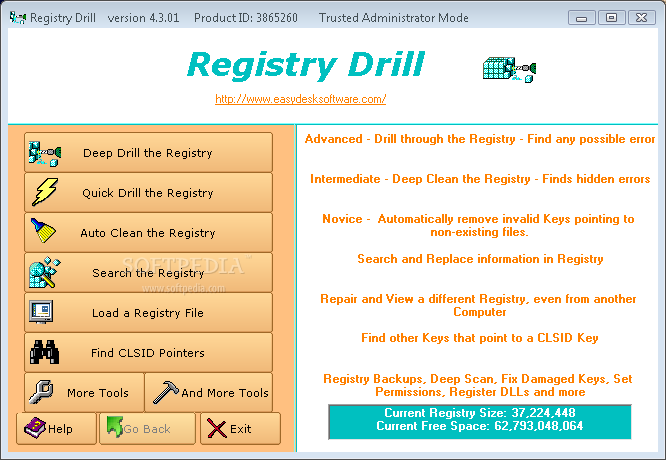
Task: Click the computer monitor Load Registry icon
Action: (41, 312)
